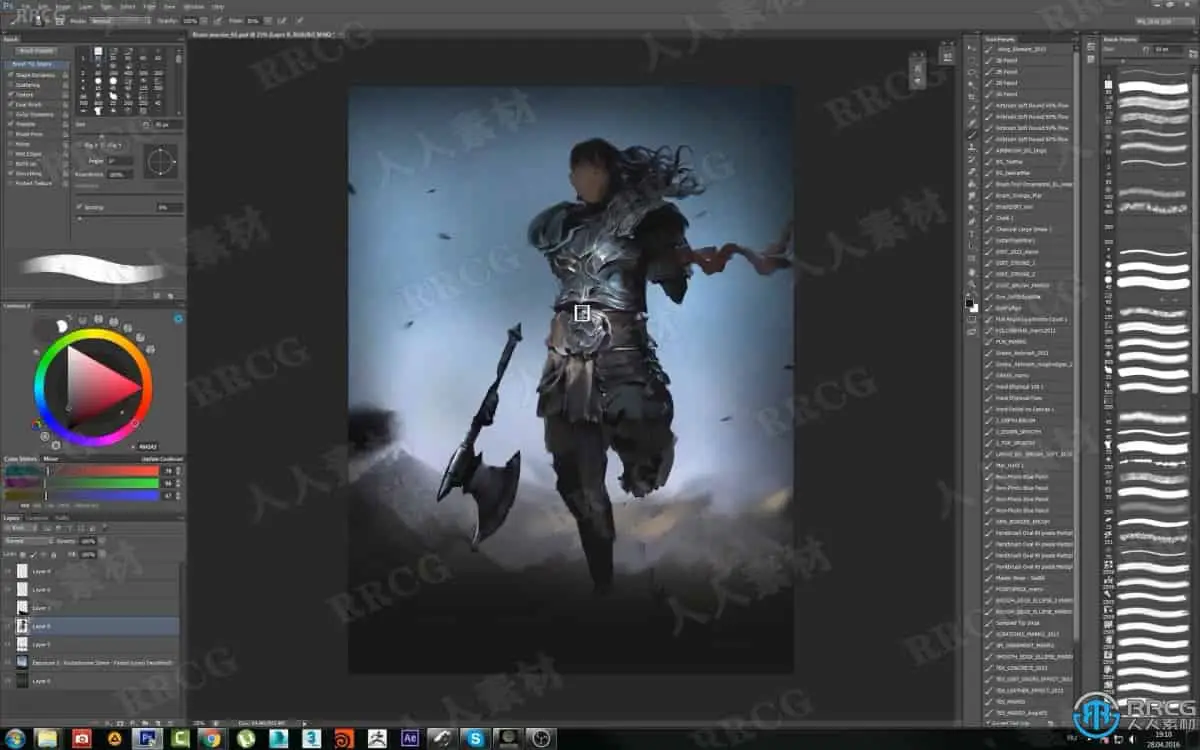This screenshot has height=750, width=1200.
Task: Open the layer blend mode dropdown
Action: point(28,541)
